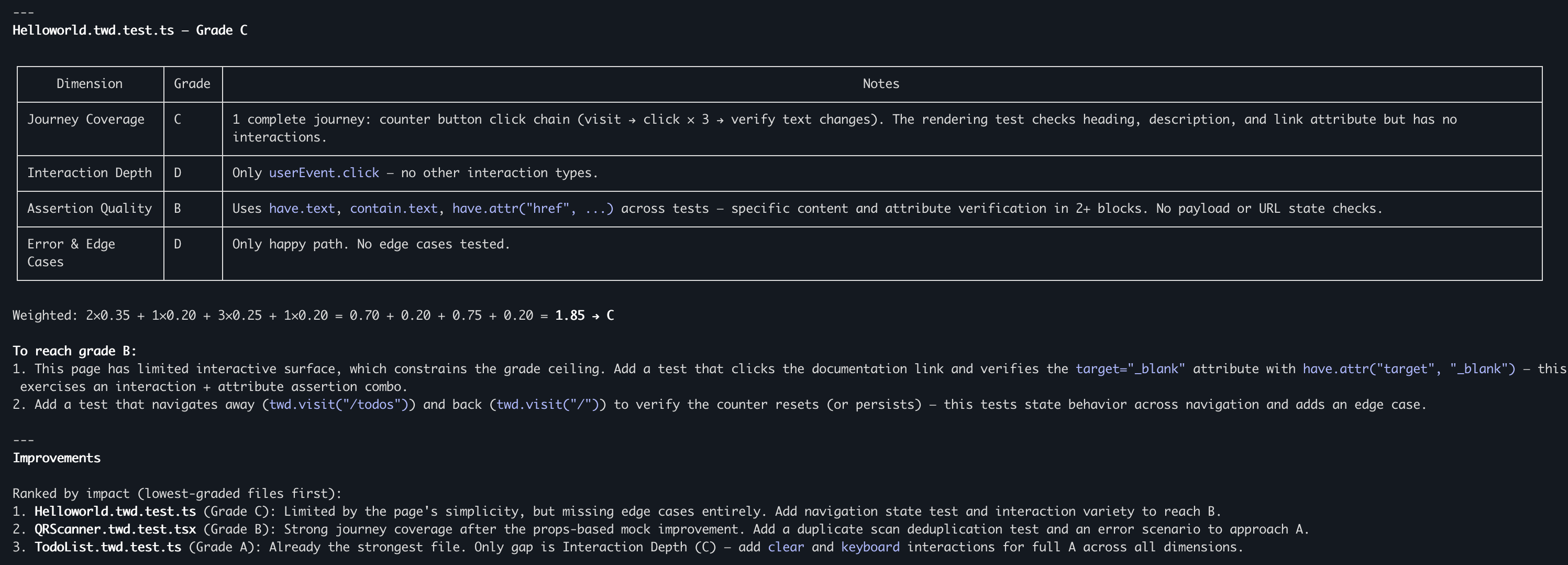Click the userEvent.click code reference
The height and width of the screenshot is (565, 1568).
click(324, 173)
